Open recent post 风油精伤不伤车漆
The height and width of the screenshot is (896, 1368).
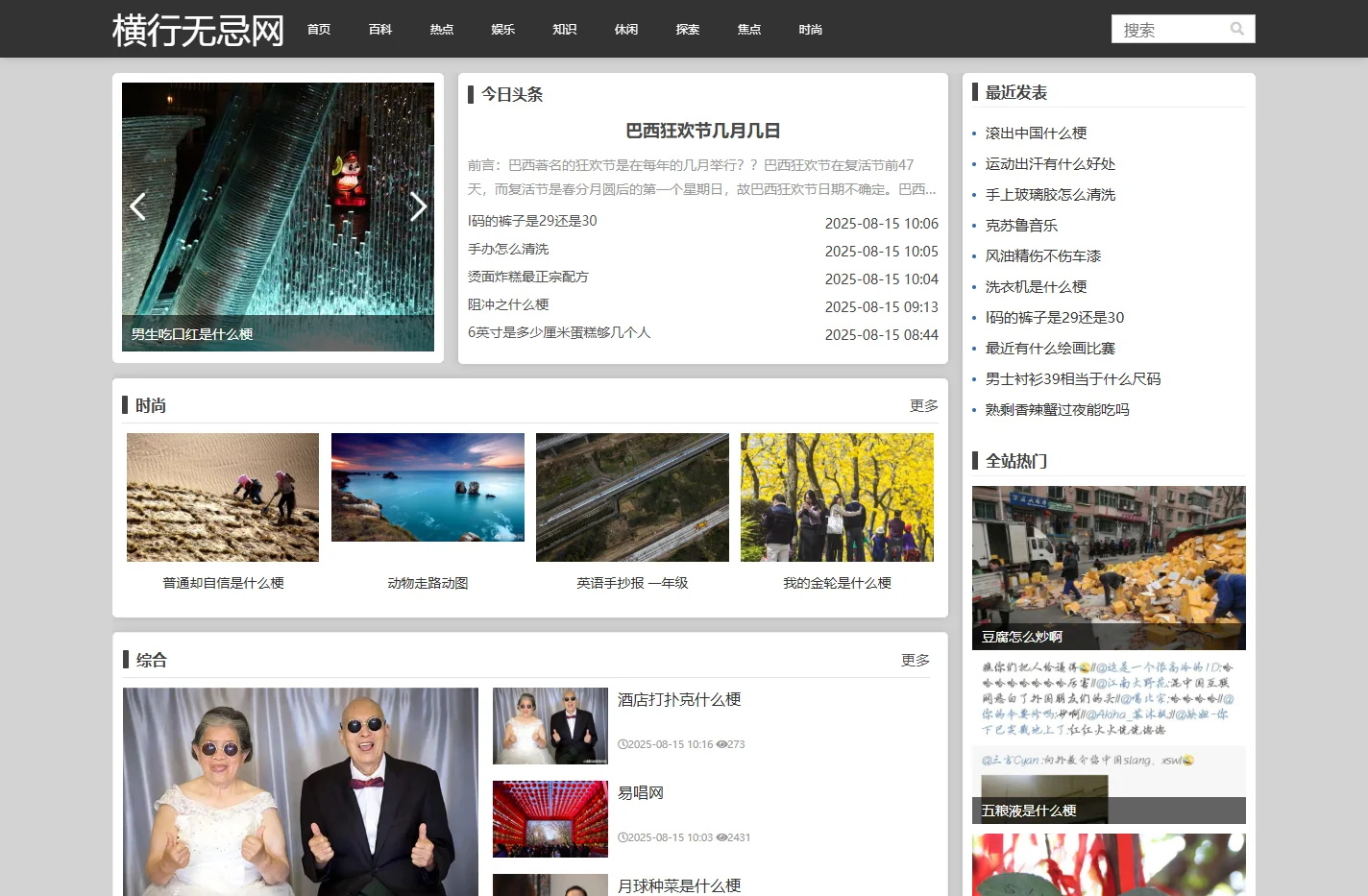click(x=1043, y=256)
